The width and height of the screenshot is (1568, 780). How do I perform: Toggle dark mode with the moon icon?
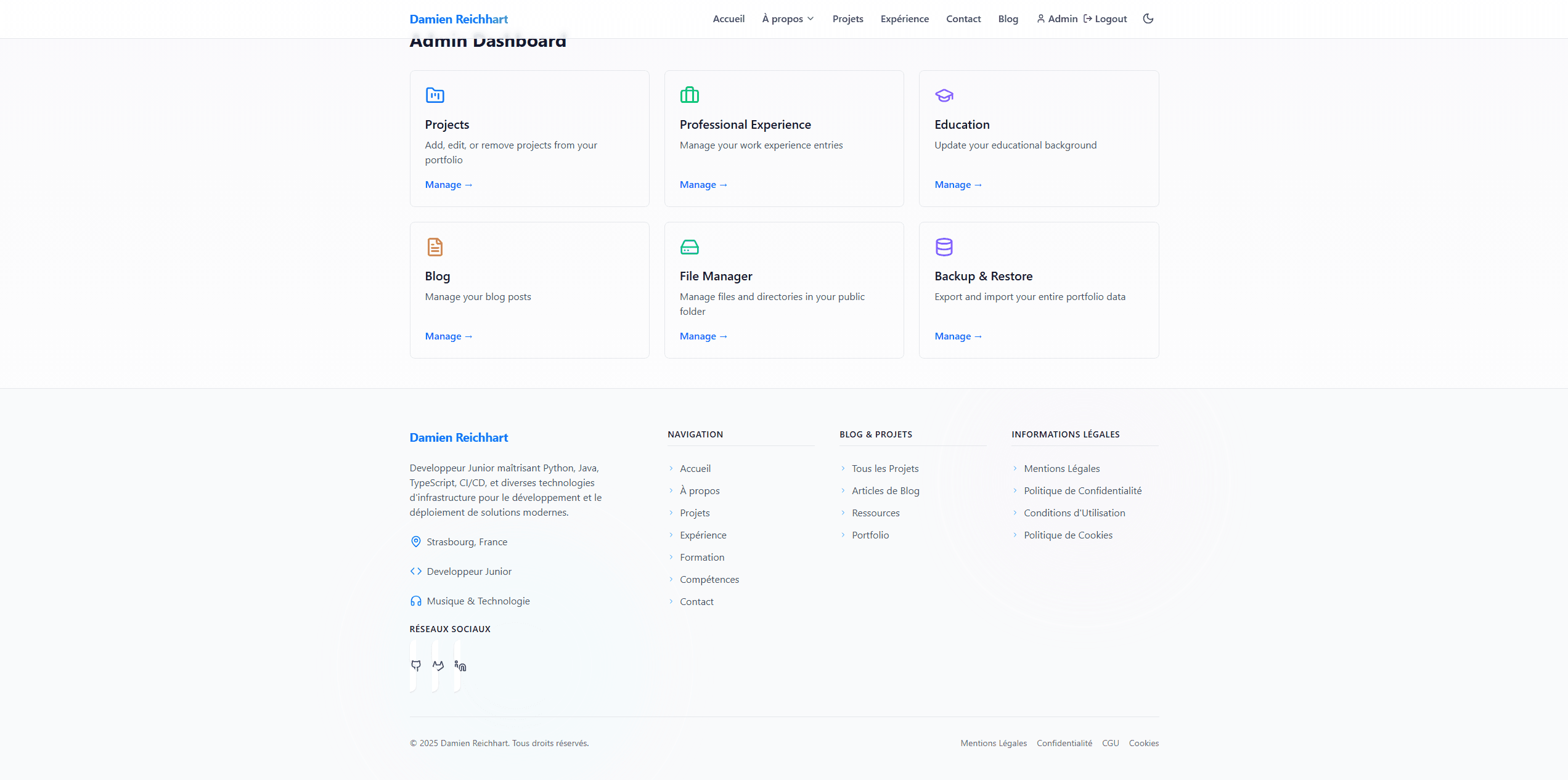tap(1148, 18)
